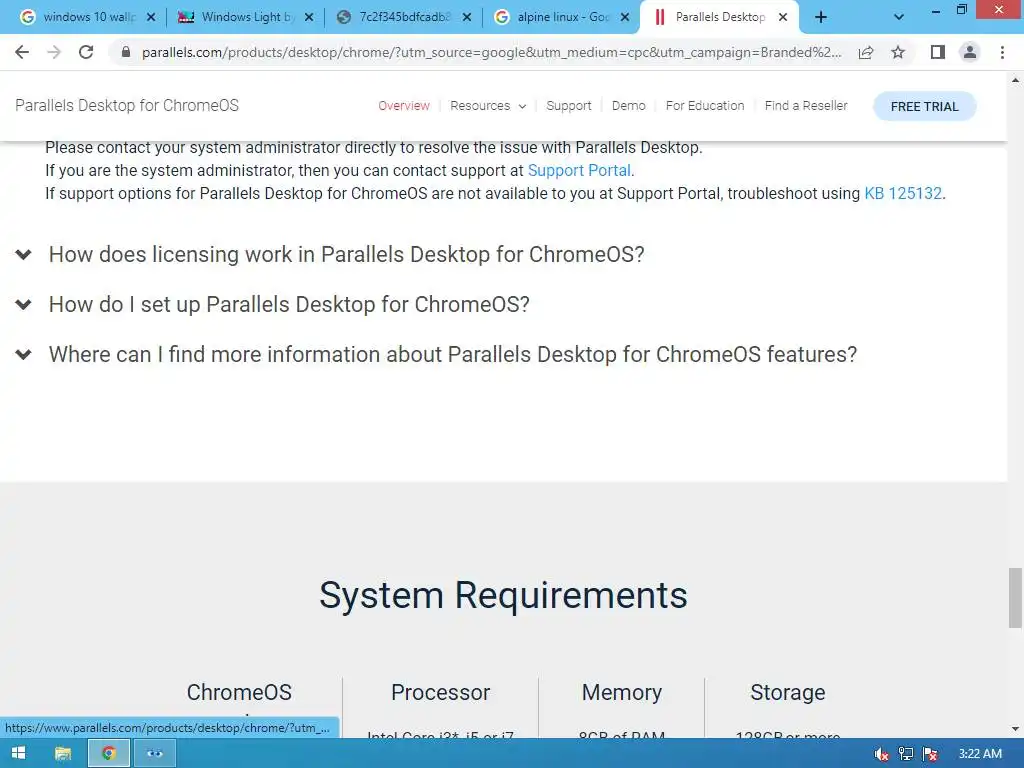Click the 3:22 AM taskbar clock
This screenshot has height=768, width=1024.
[980, 754]
